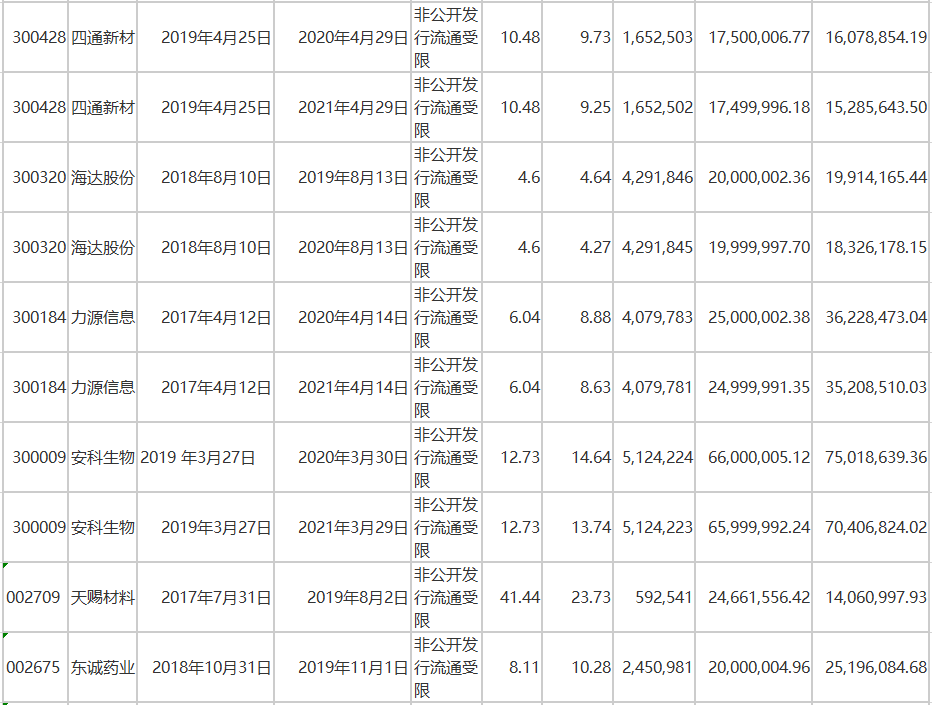Select cell 66,000,005.12
Image resolution: width=932 pixels, height=705 pixels.
point(754,457)
